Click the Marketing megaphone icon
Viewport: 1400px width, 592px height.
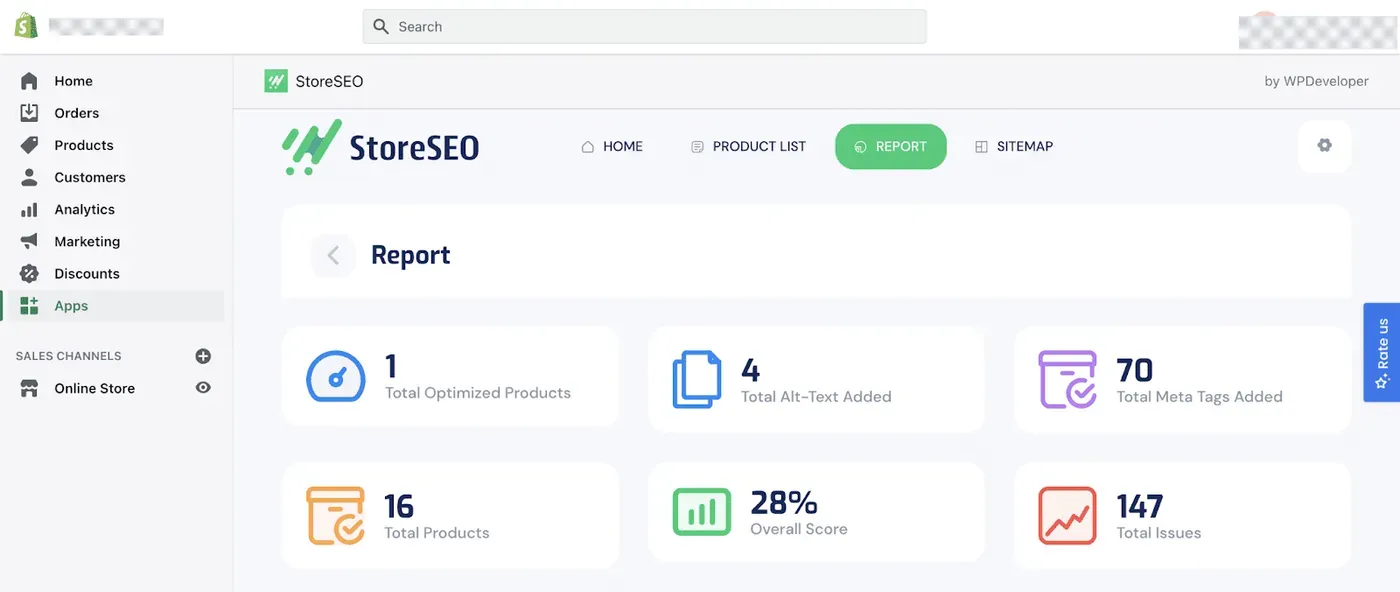pyautogui.click(x=29, y=241)
